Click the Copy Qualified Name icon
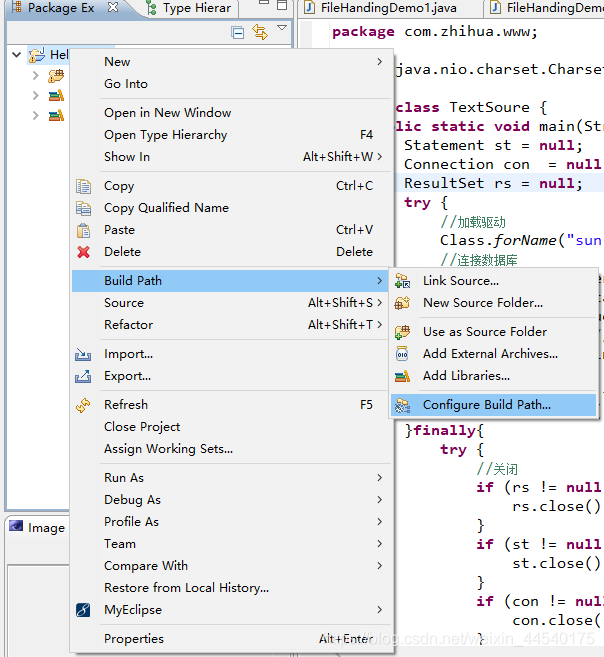This screenshot has height=657, width=604. 83,208
